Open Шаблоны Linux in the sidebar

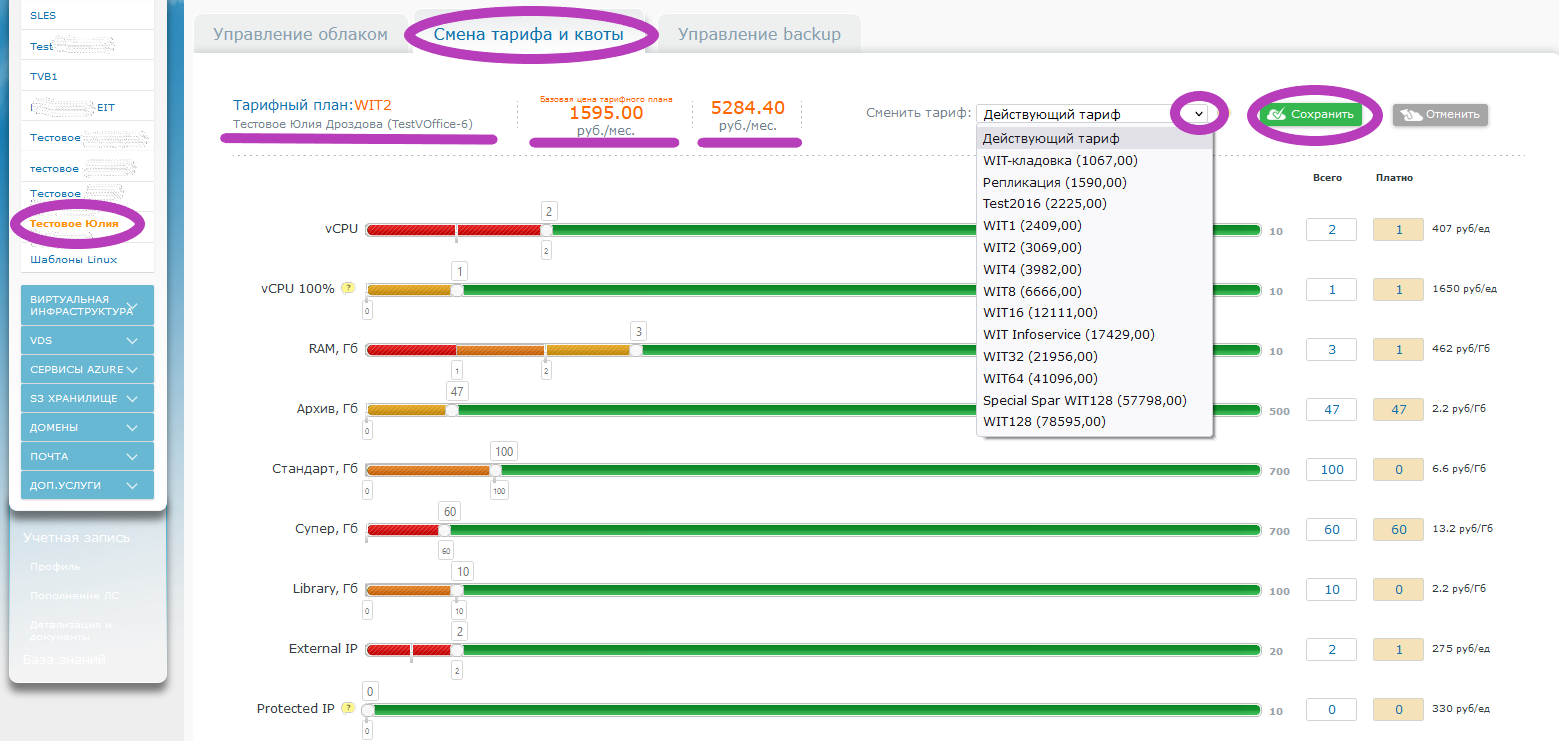tap(74, 259)
